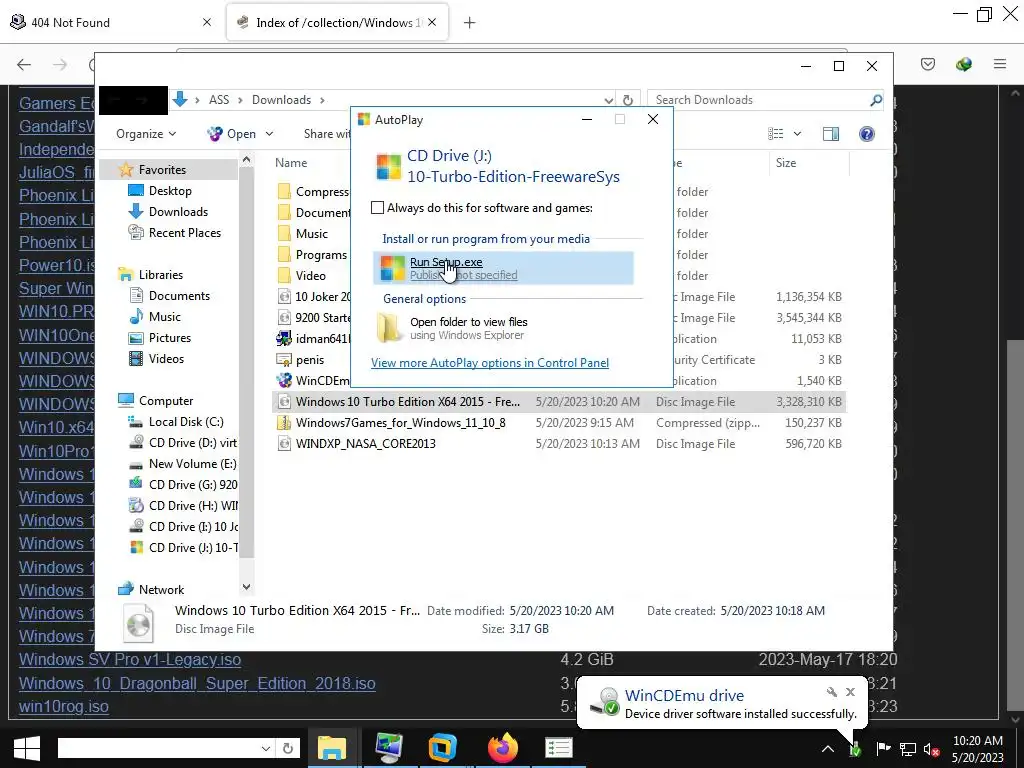Toggle the preview pane icon

[x=831, y=134]
